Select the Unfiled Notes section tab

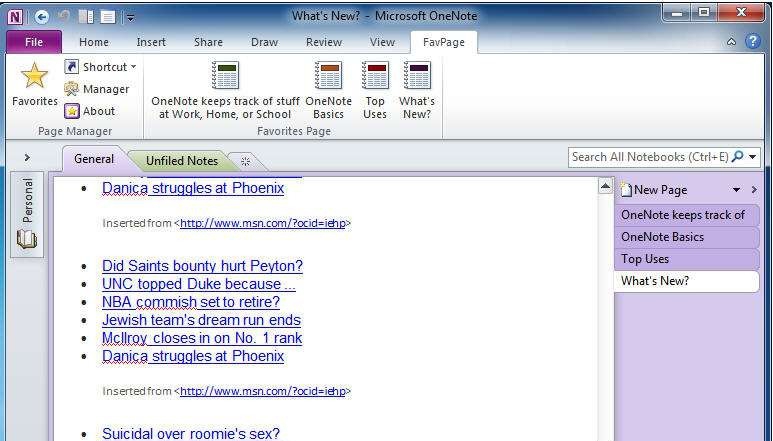[181, 161]
